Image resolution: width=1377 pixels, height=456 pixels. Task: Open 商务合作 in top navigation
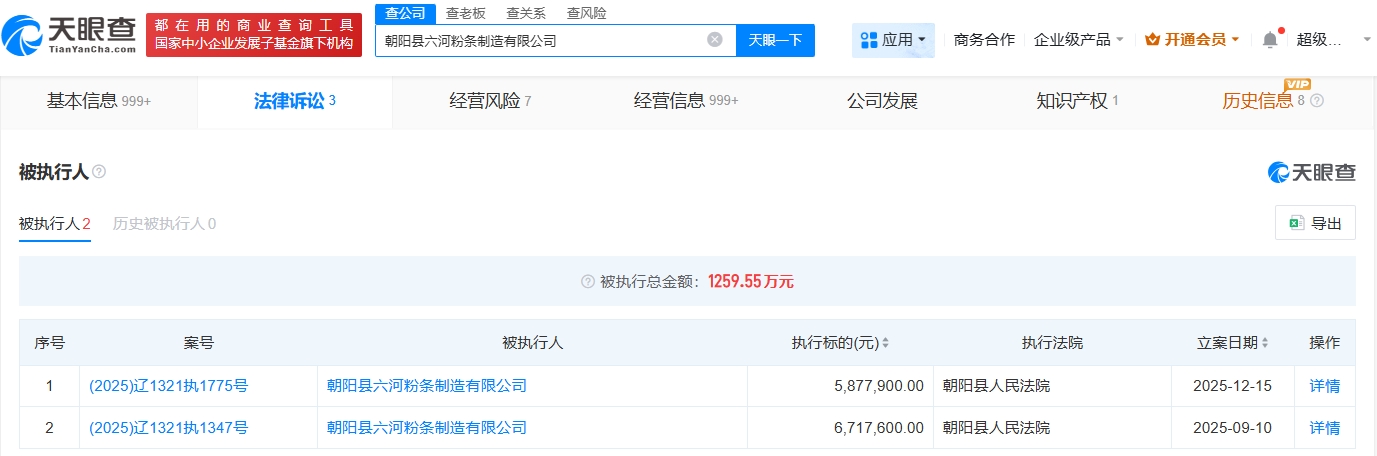[984, 40]
